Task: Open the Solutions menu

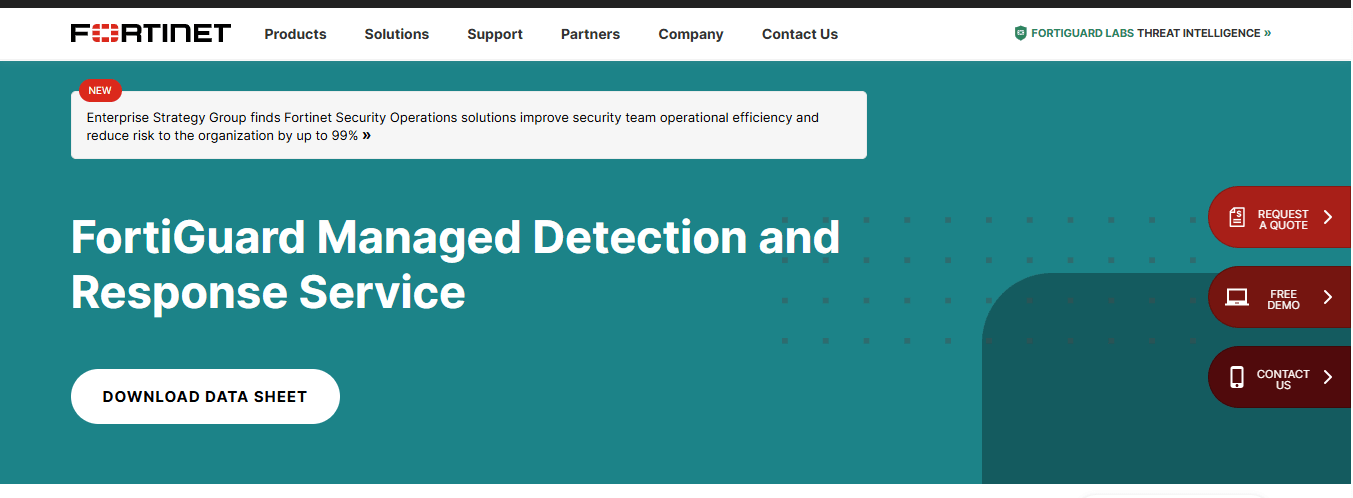Action: click(396, 34)
